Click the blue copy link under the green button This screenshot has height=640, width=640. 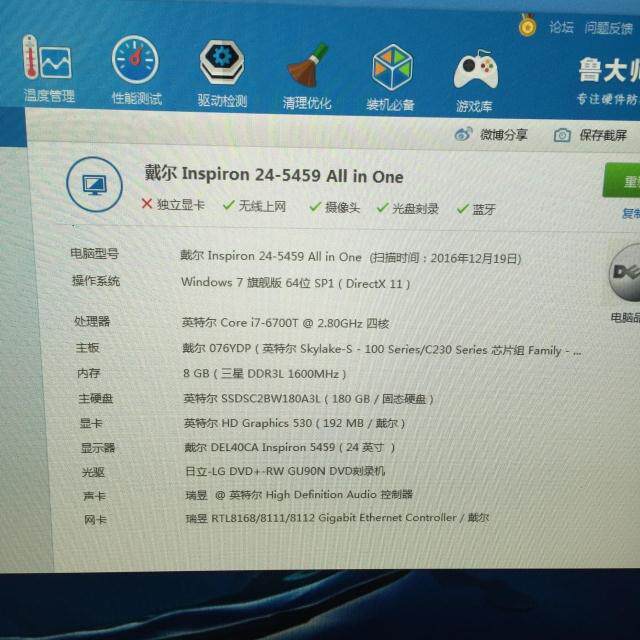(x=631, y=213)
